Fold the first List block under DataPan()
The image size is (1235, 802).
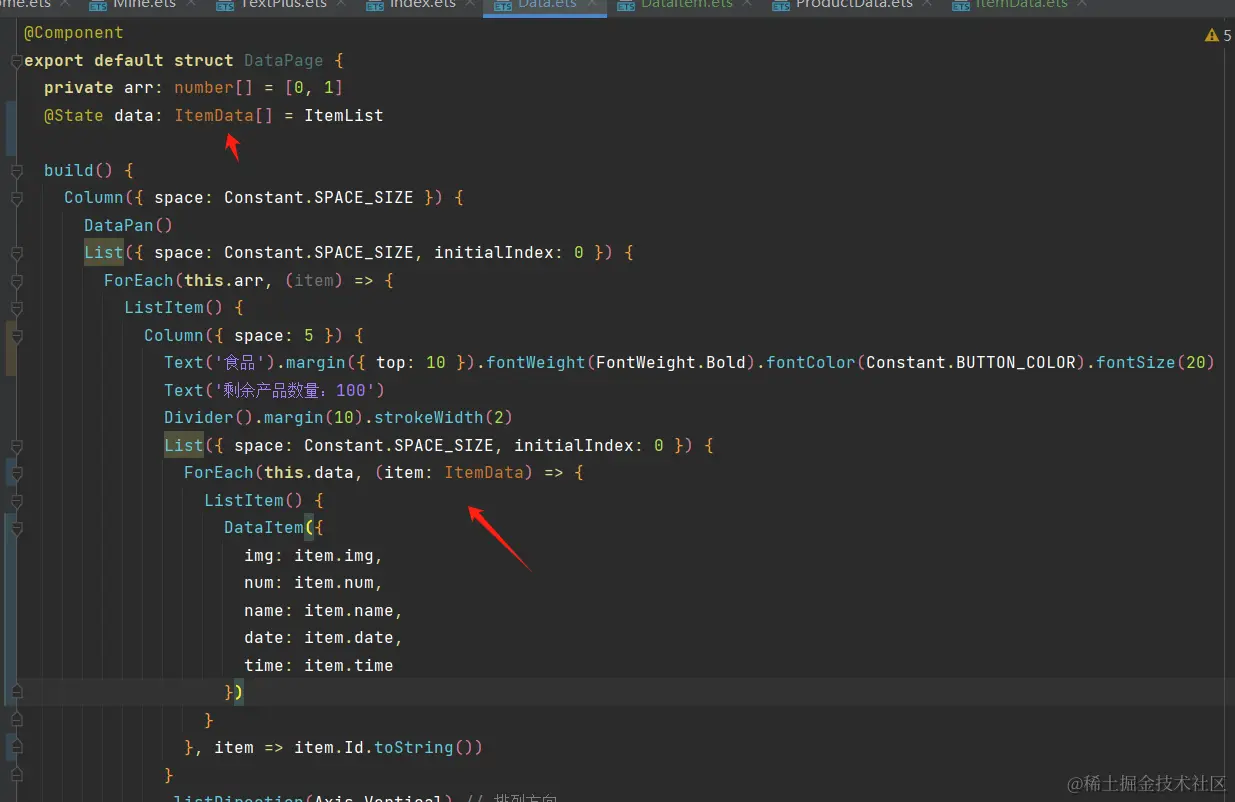point(15,254)
